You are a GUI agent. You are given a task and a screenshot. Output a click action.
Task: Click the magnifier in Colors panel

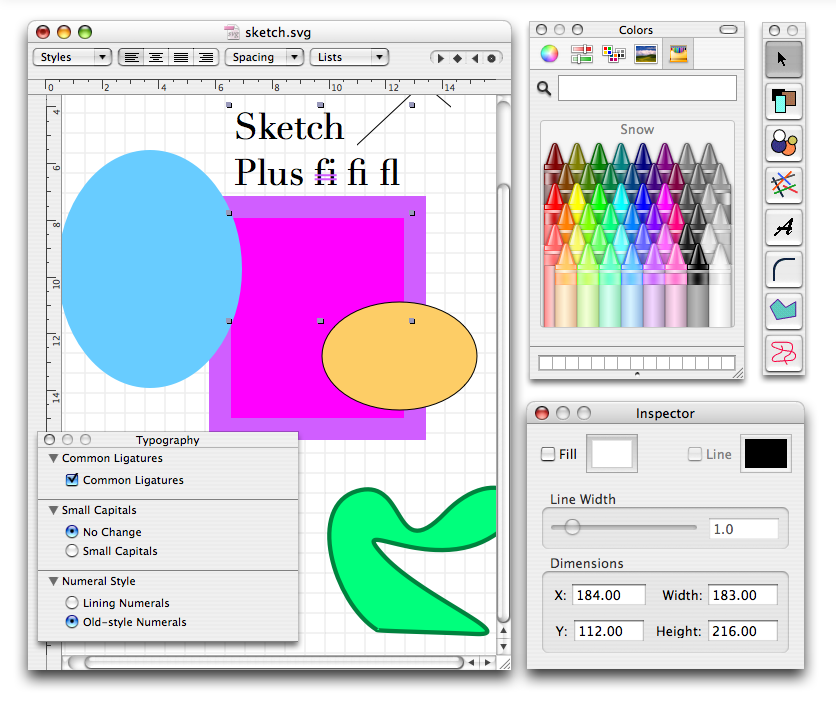pos(543,88)
